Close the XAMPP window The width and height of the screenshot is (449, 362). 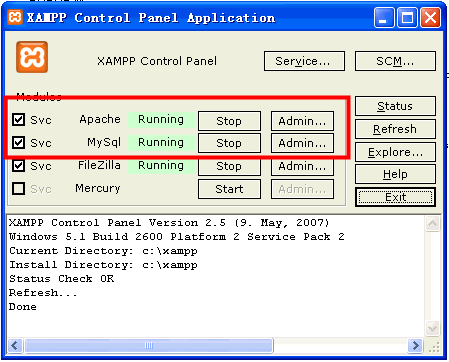430,18
